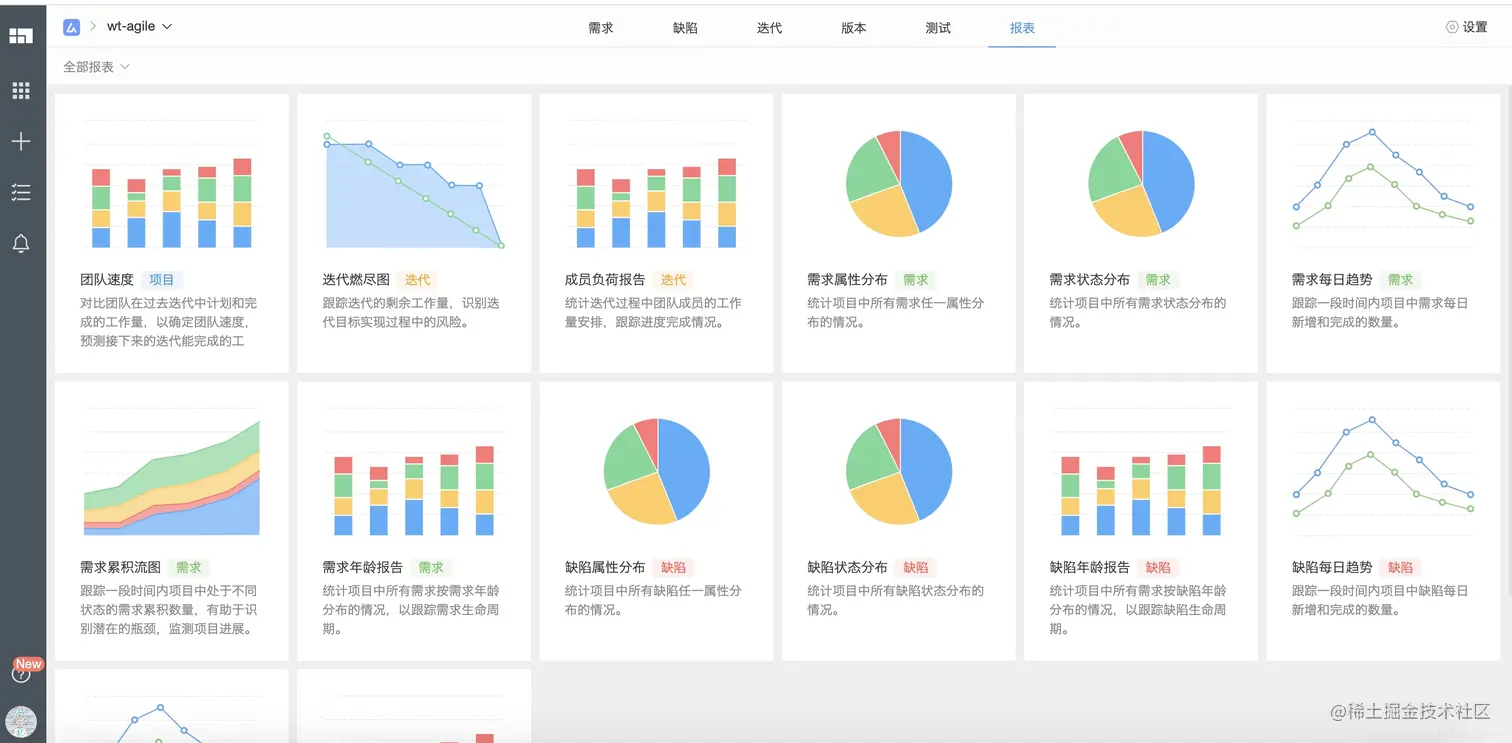Click the wt-agile project logo icon

click(70, 27)
